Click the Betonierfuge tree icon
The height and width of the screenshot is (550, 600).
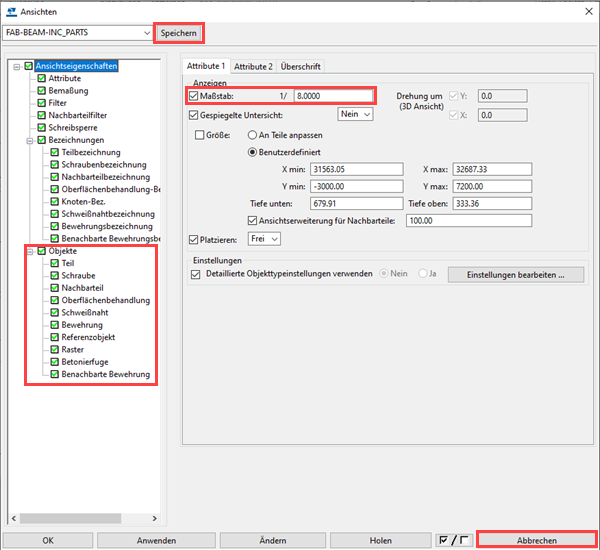point(55,362)
